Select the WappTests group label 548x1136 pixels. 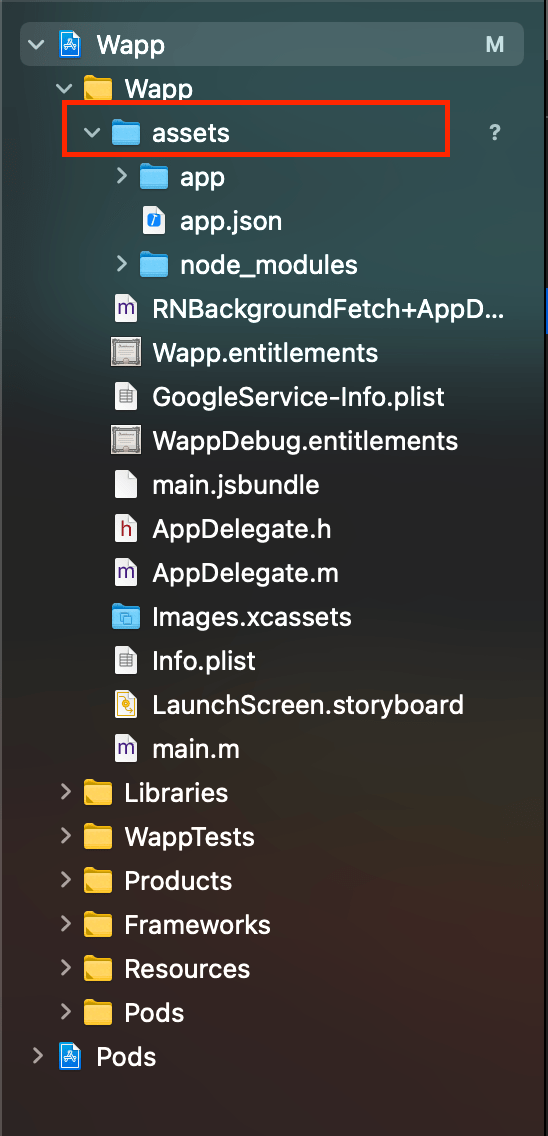tap(189, 838)
